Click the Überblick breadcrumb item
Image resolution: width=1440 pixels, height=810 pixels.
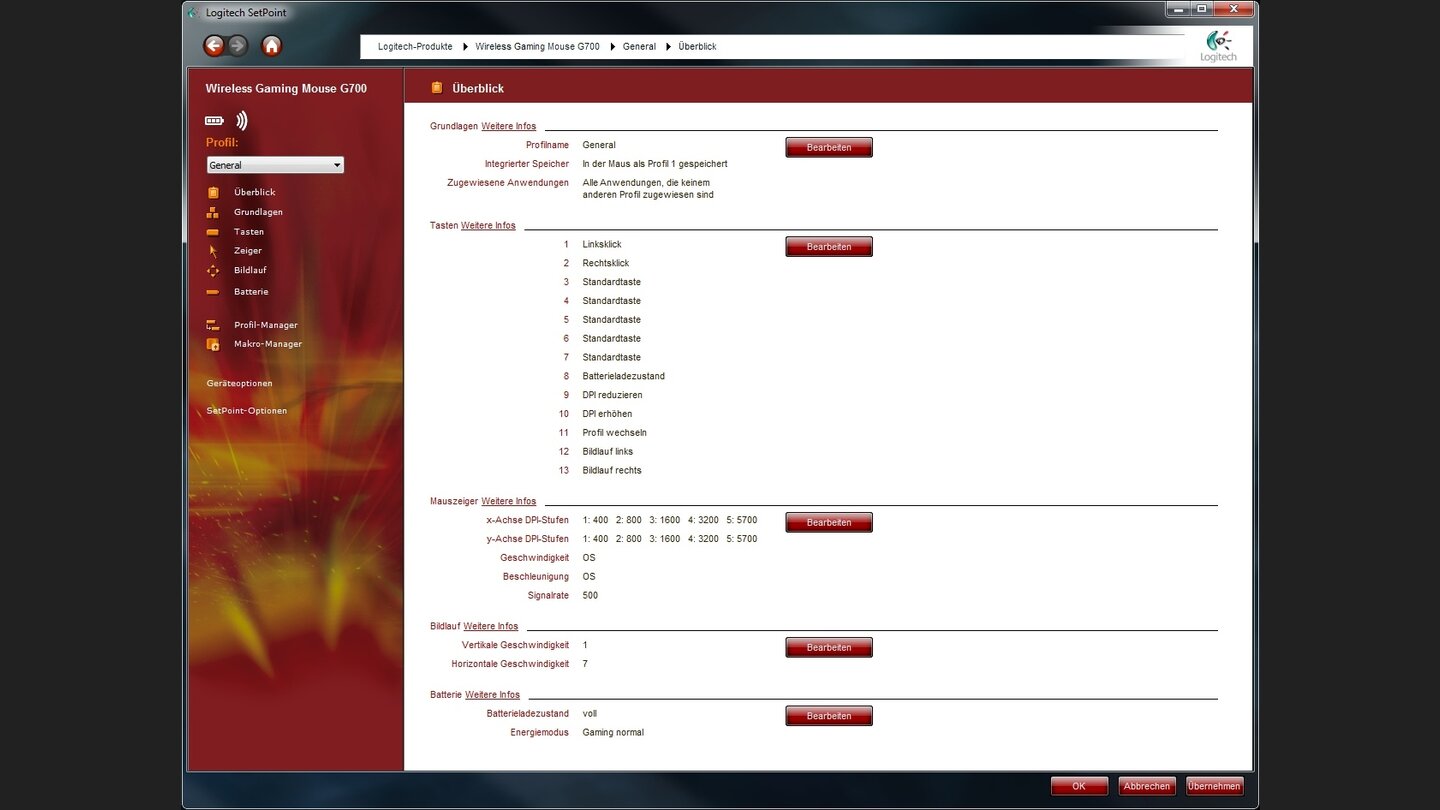tap(698, 47)
